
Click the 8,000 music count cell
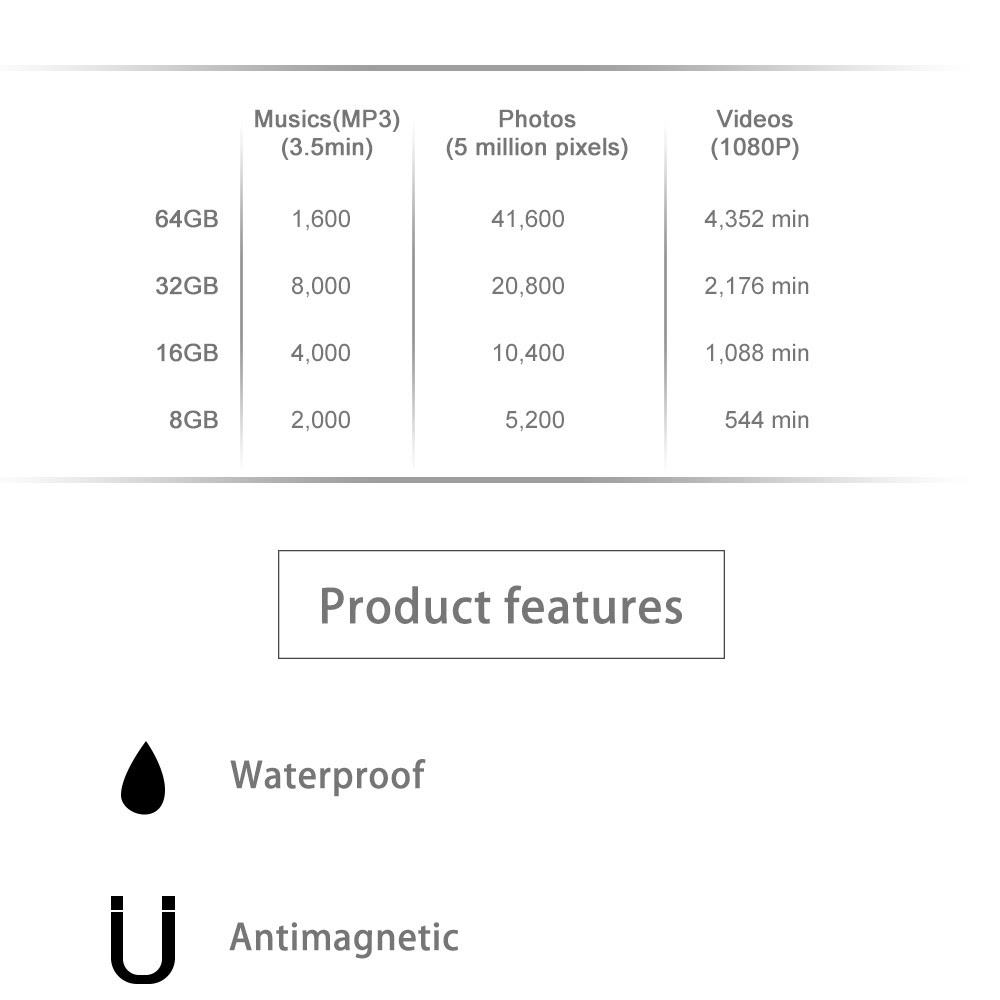321,286
